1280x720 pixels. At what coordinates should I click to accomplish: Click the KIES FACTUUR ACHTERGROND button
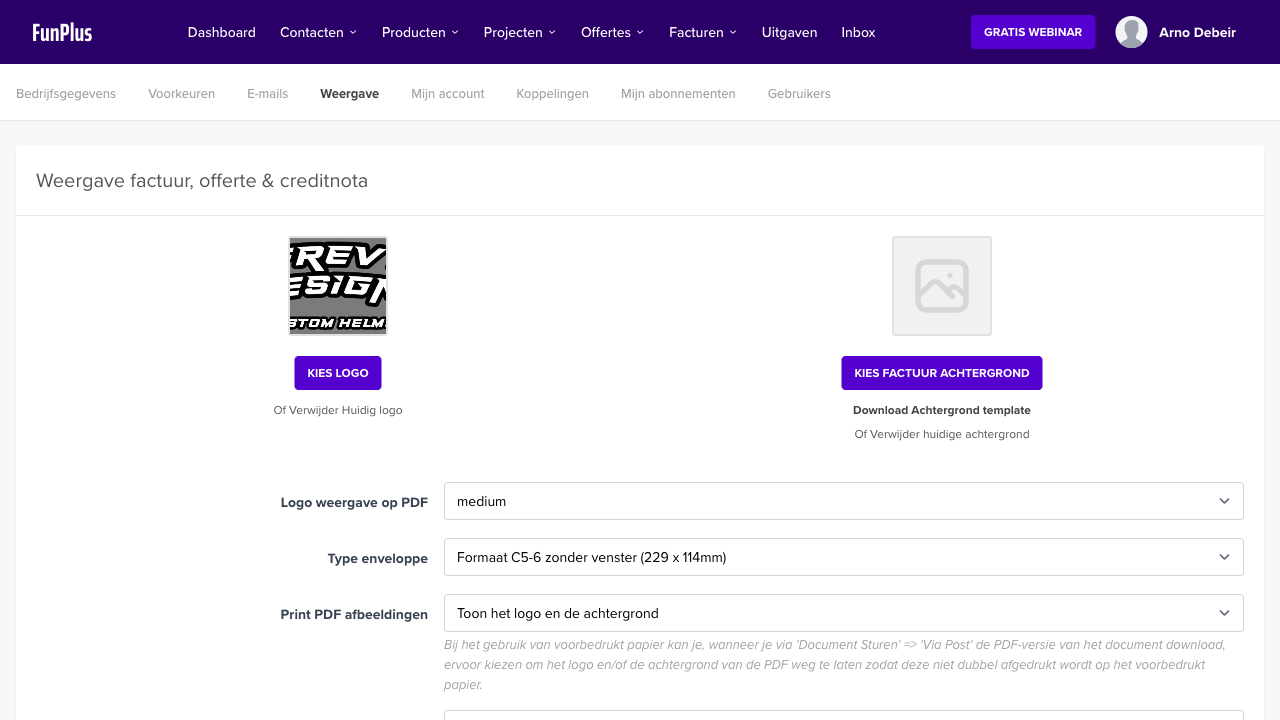[941, 372]
